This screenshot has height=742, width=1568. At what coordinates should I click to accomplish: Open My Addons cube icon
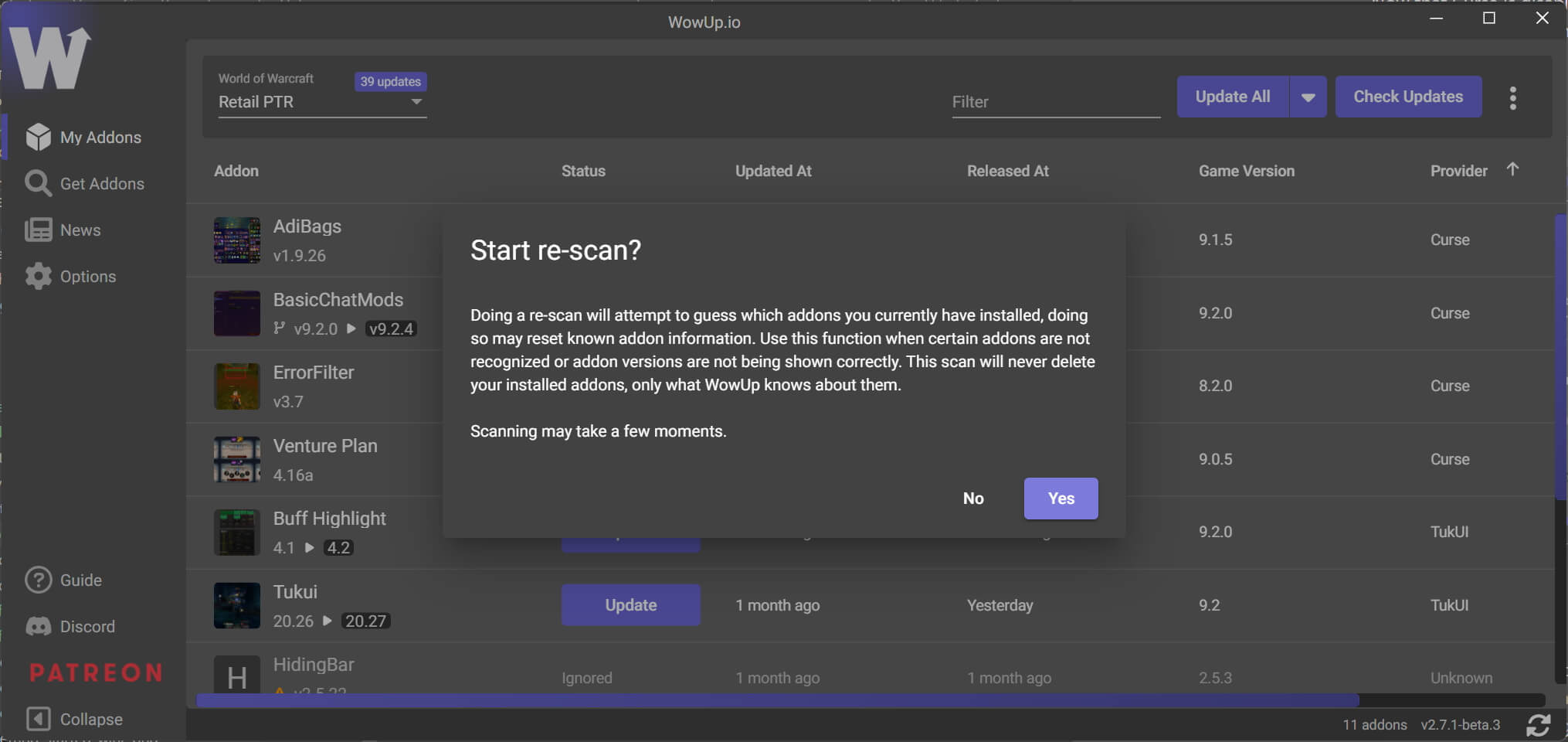click(38, 137)
